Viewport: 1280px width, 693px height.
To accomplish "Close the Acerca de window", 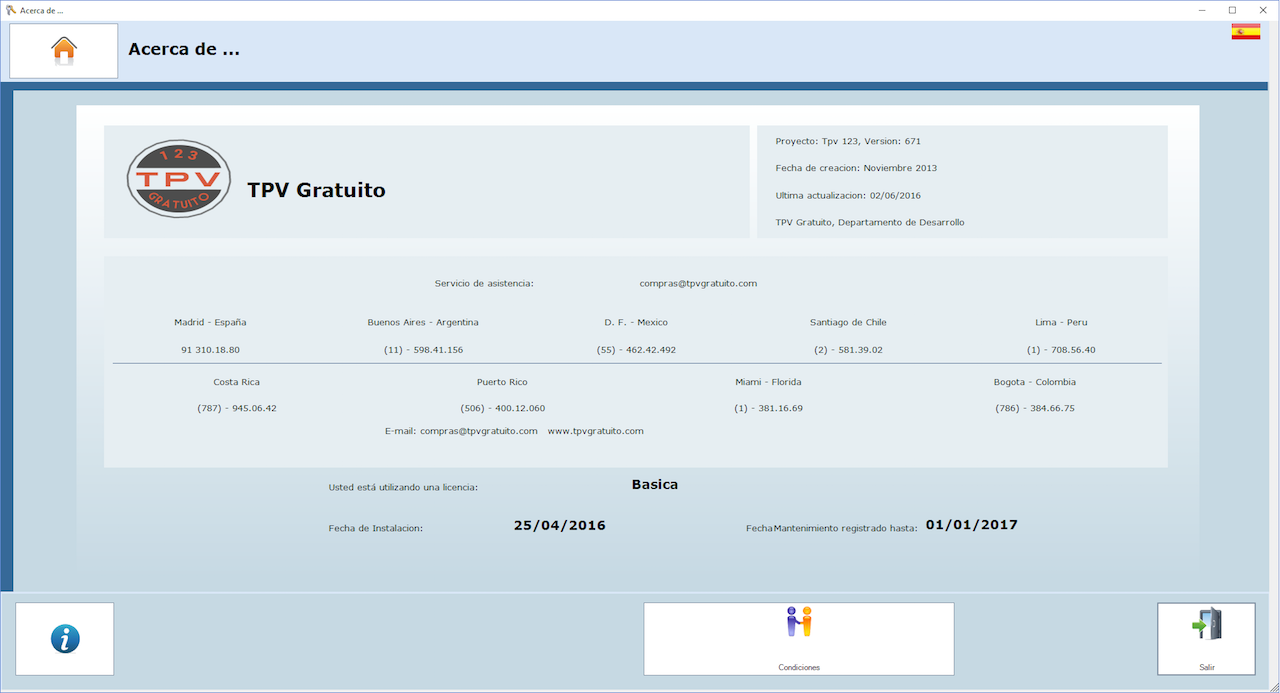I will coord(1263,9).
